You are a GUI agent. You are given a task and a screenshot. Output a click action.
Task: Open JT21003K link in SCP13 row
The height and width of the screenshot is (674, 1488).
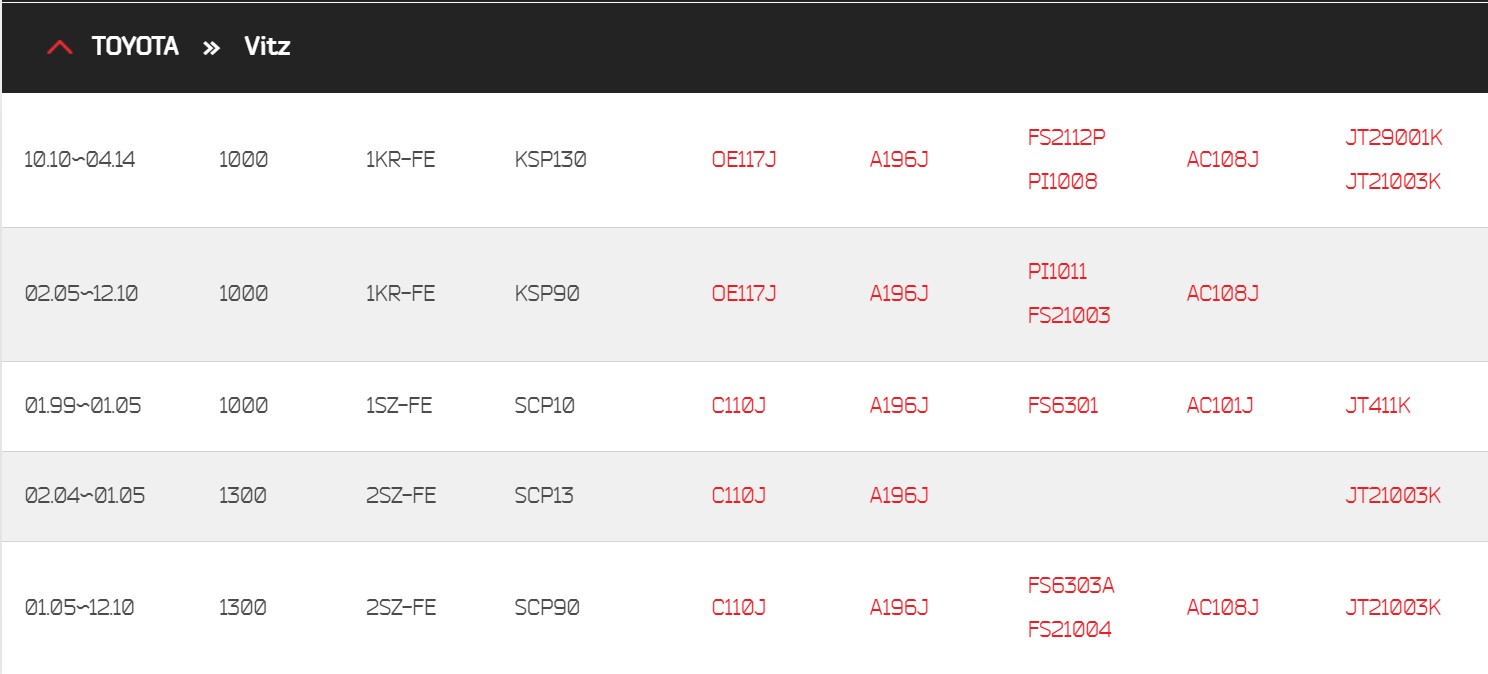1393,496
